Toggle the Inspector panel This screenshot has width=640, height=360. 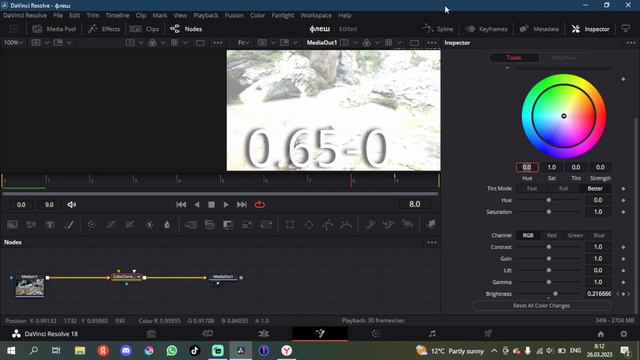[x=591, y=29]
